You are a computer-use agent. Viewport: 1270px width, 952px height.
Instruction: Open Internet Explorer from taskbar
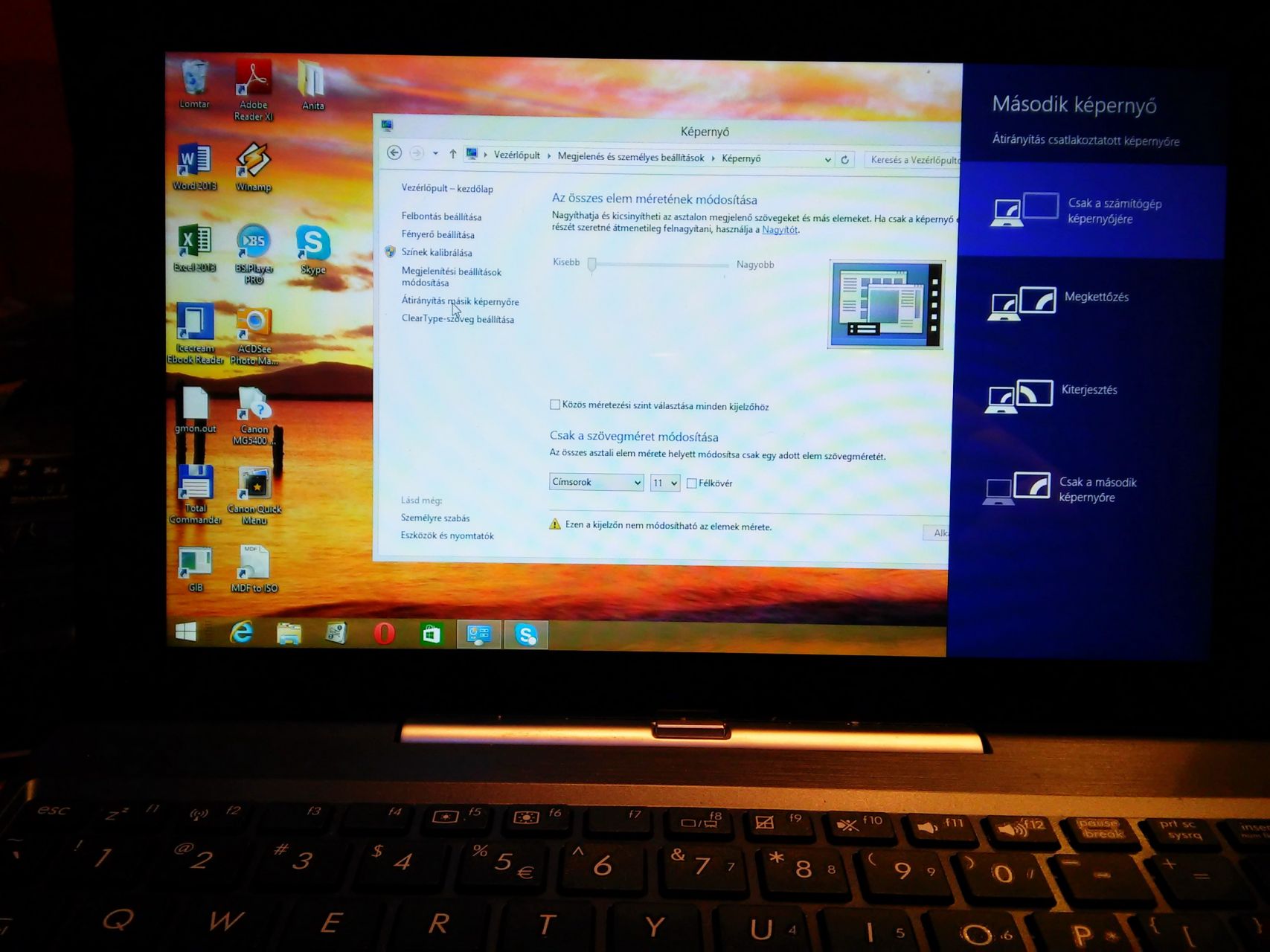tap(241, 633)
